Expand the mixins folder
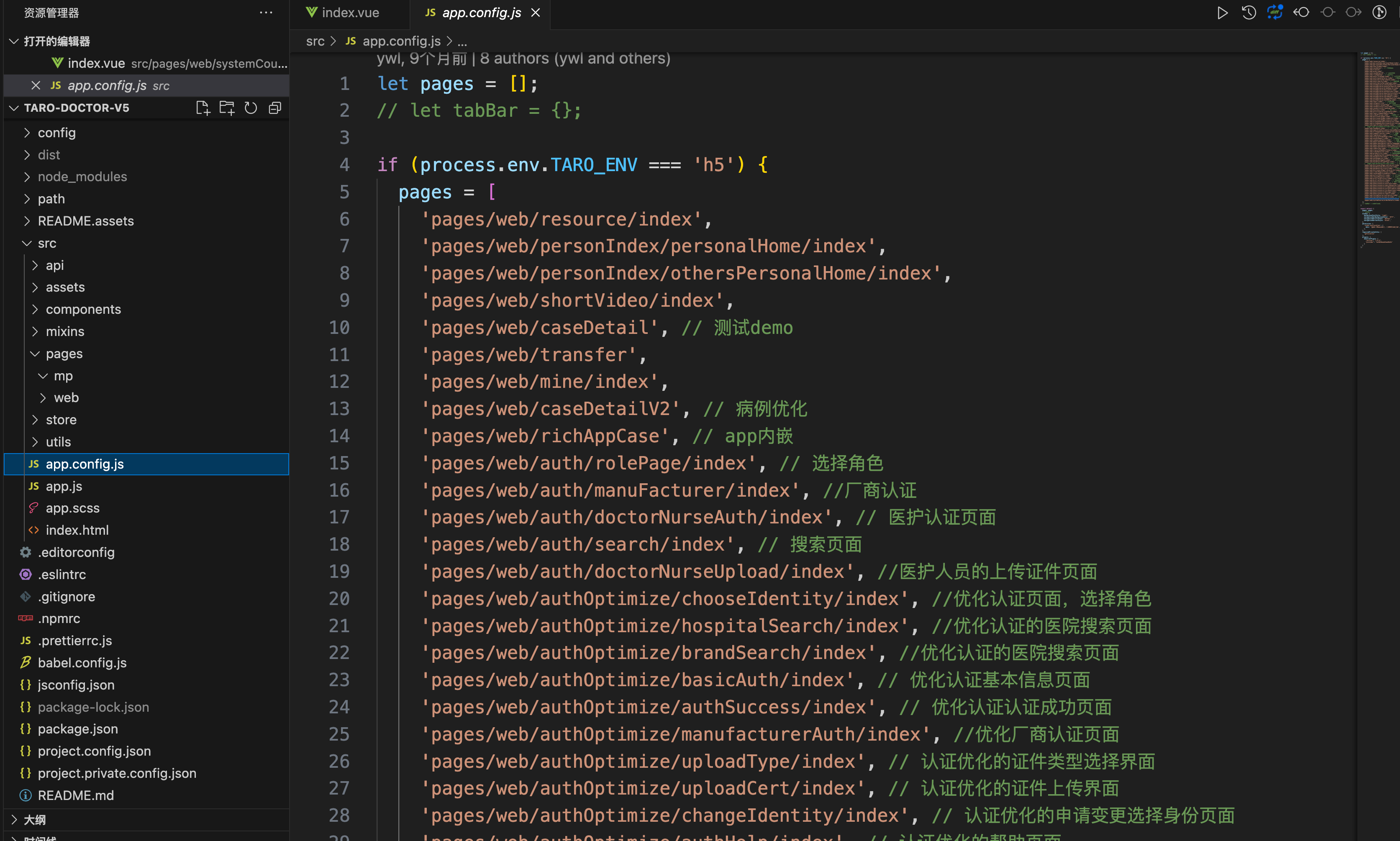 click(146, 331)
